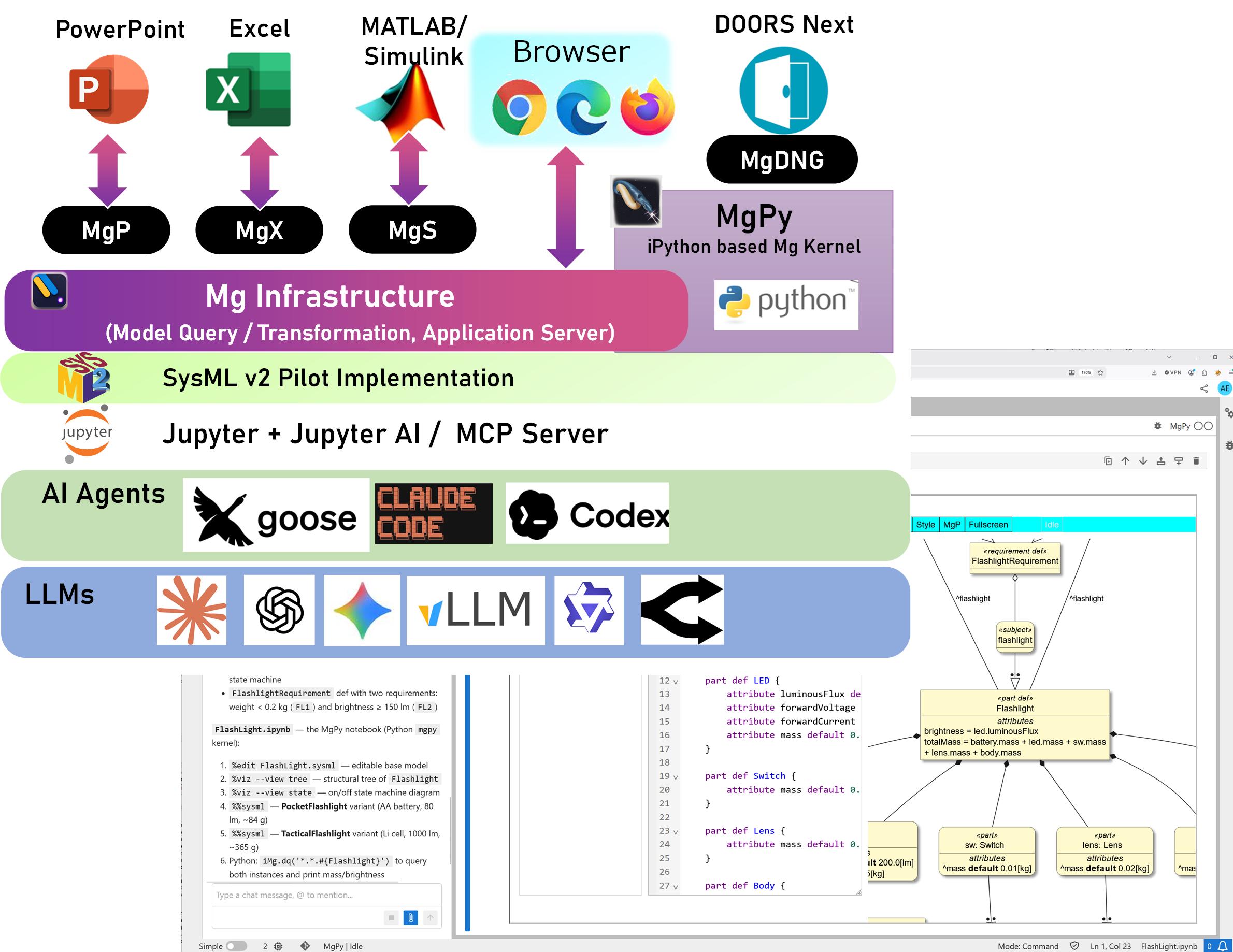Delete the cell with the trash icon
This screenshot has width=1233, height=952.
pyautogui.click(x=1196, y=461)
